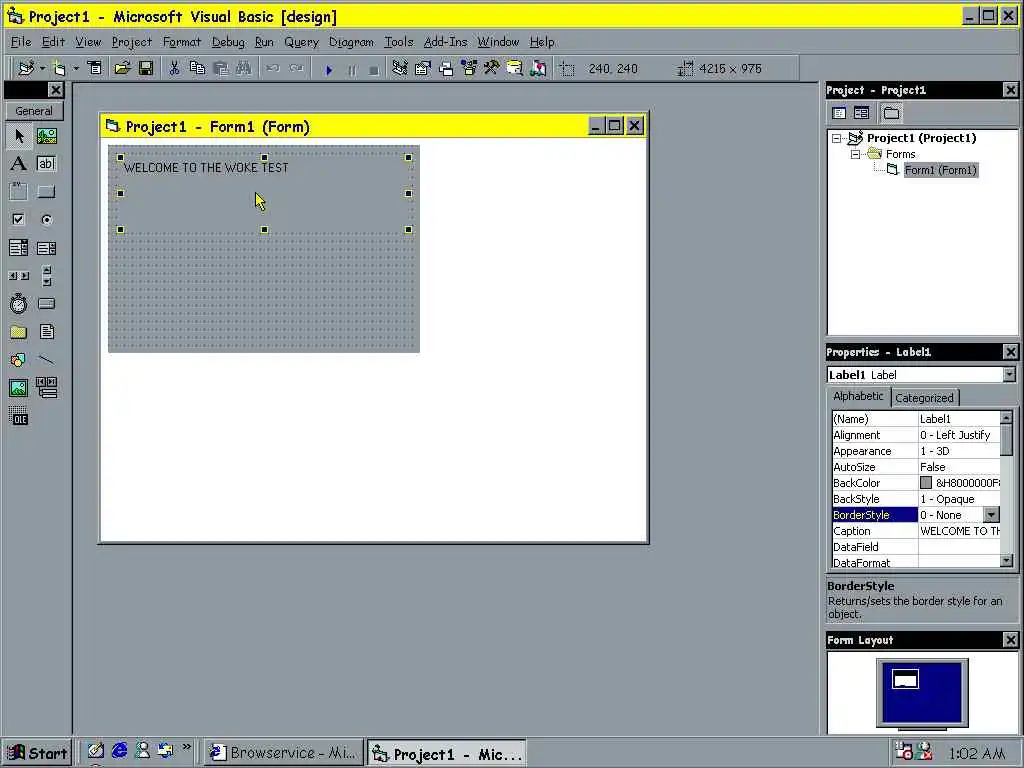Switch to Browservice taskbar window

pos(283,753)
